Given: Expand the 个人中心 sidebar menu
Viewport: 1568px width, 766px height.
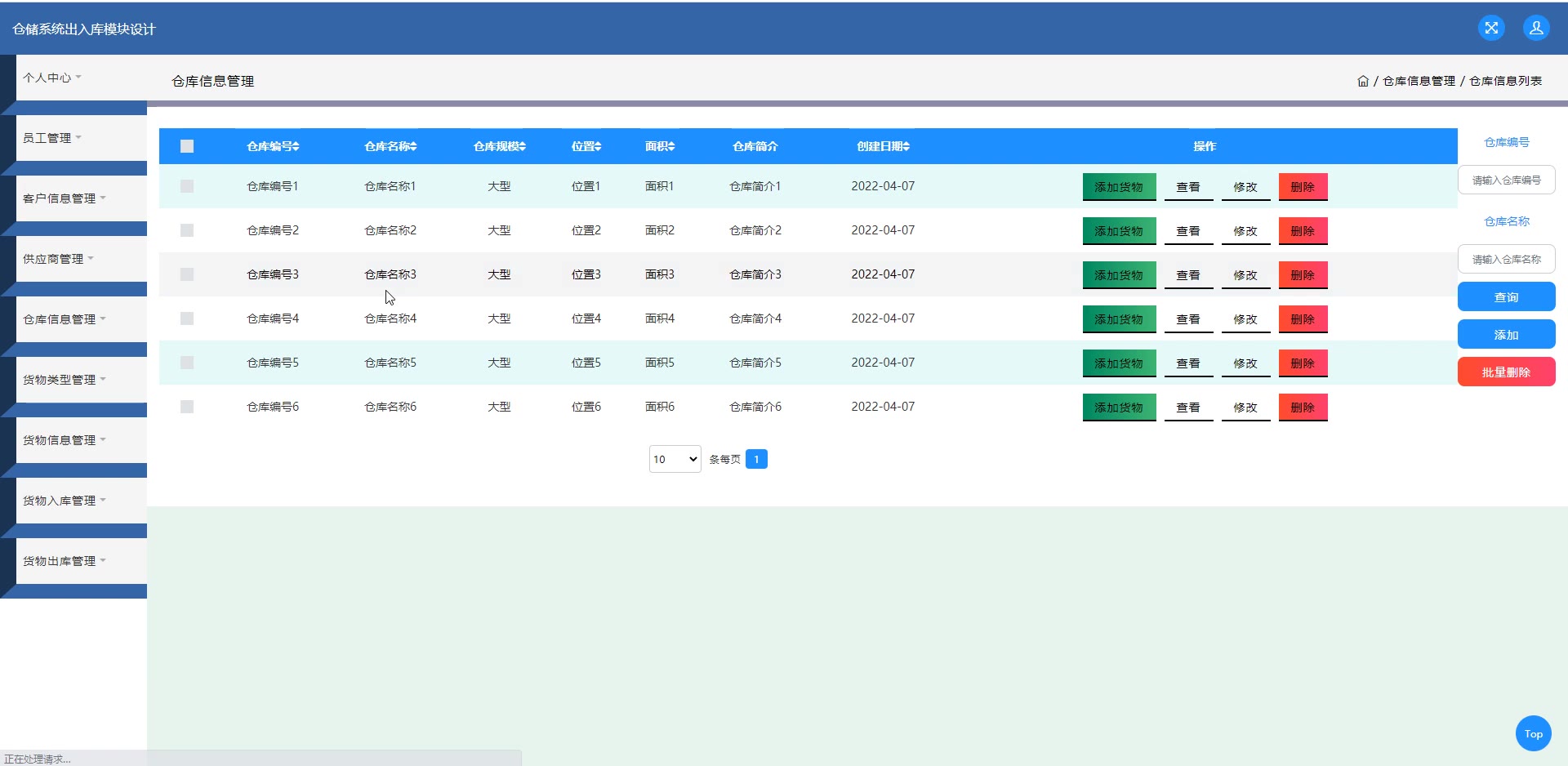Looking at the screenshot, I should pyautogui.click(x=52, y=78).
